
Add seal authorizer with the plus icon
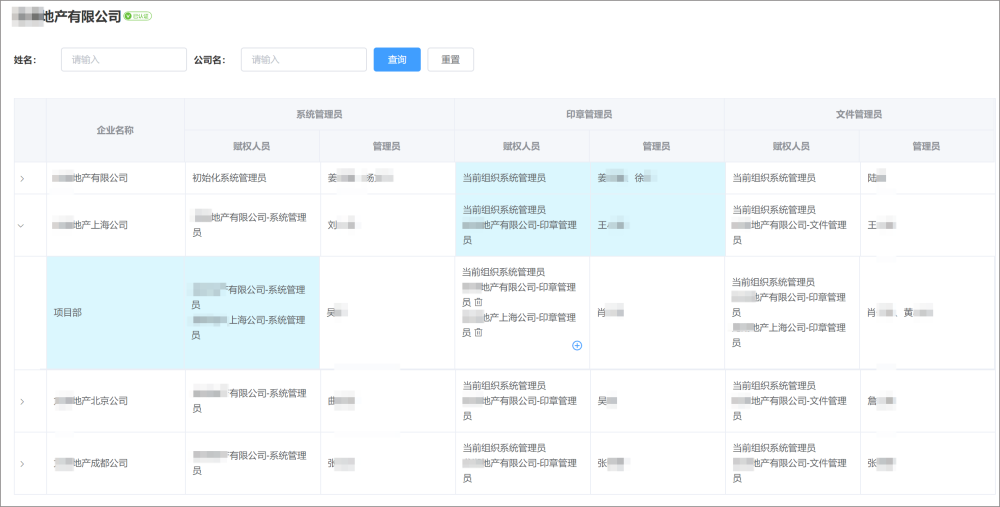coord(577,346)
